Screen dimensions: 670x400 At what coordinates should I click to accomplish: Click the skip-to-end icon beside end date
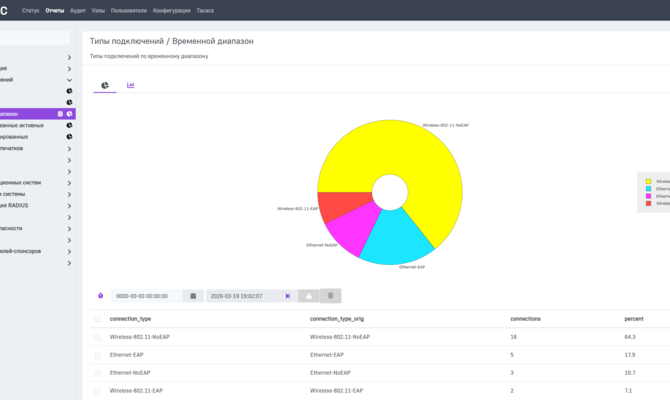(x=288, y=296)
